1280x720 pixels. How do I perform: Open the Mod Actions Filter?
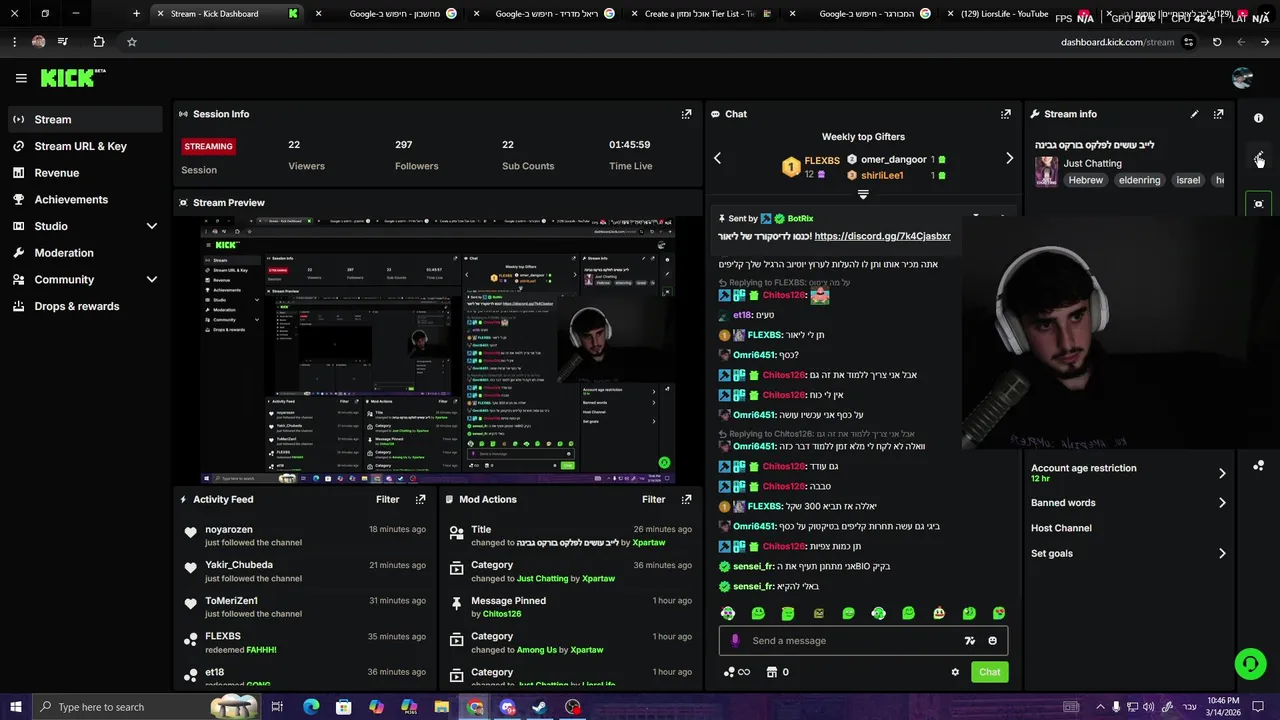point(653,499)
